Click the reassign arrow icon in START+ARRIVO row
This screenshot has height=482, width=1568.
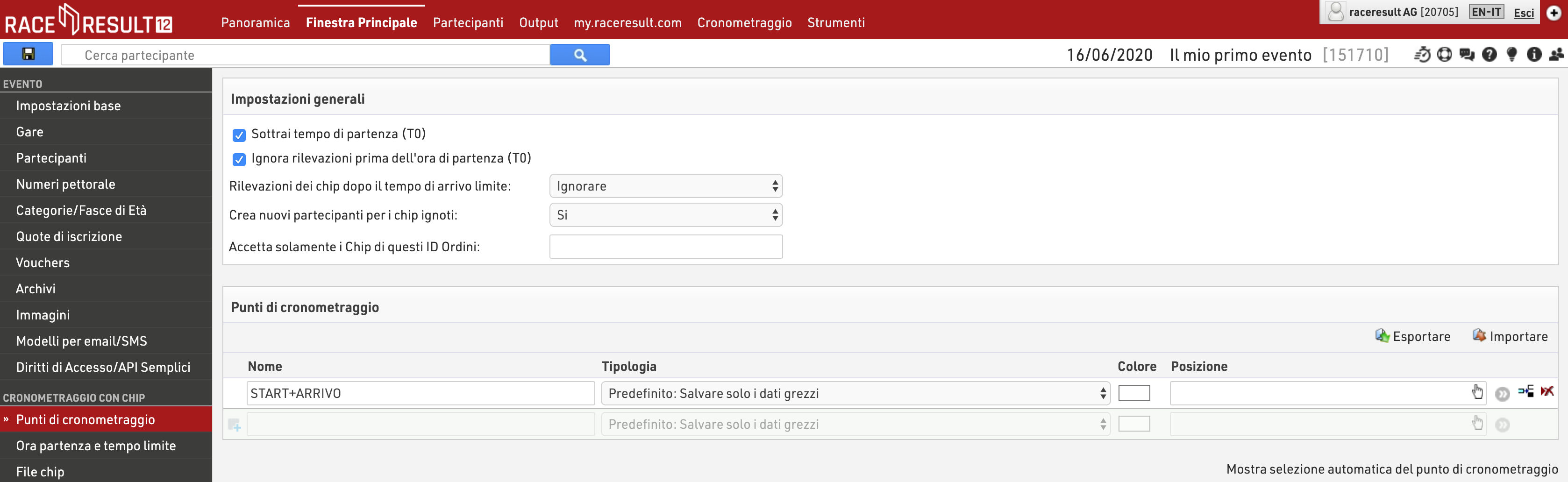[x=1525, y=391]
